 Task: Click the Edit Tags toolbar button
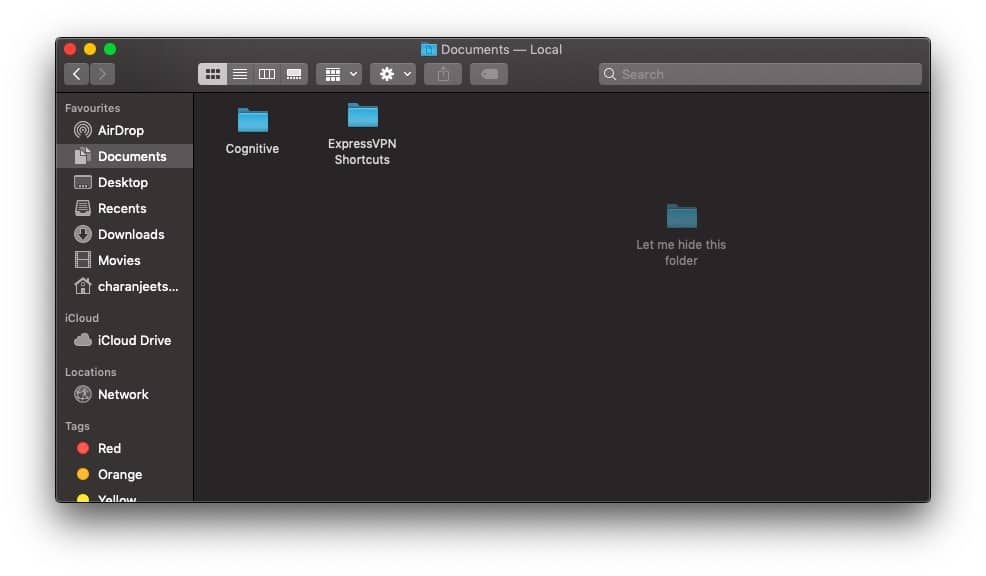pos(489,74)
